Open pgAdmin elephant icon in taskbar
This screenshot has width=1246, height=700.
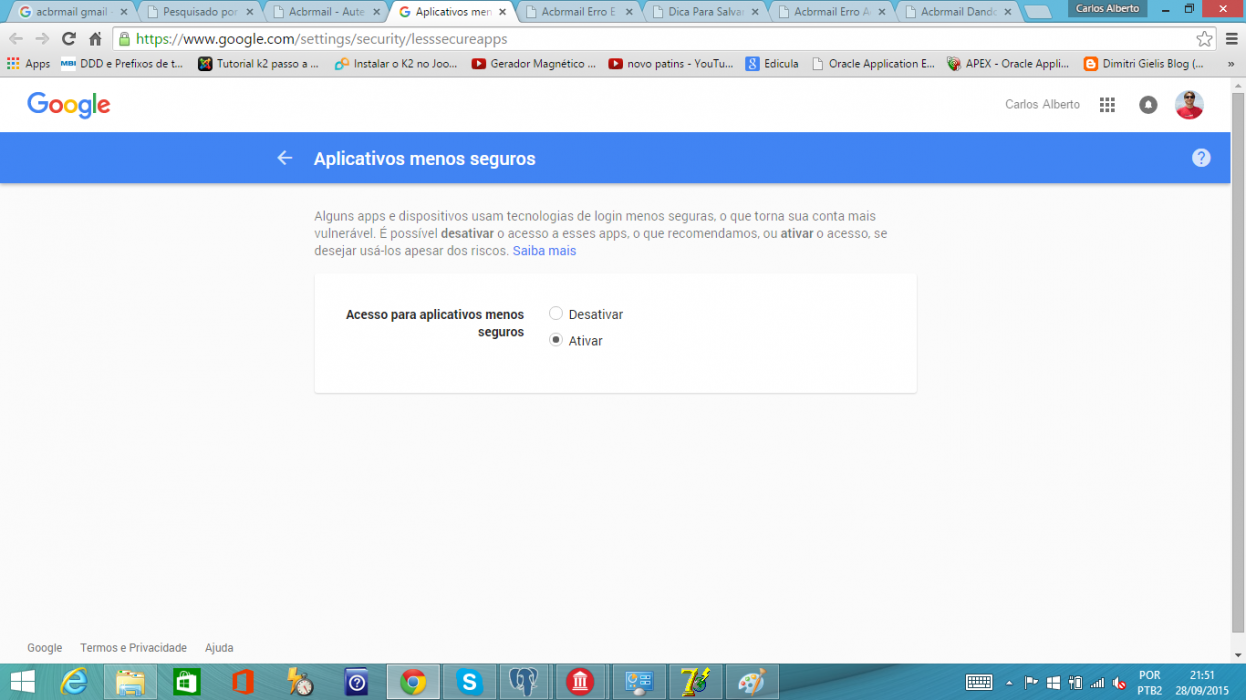pos(524,682)
